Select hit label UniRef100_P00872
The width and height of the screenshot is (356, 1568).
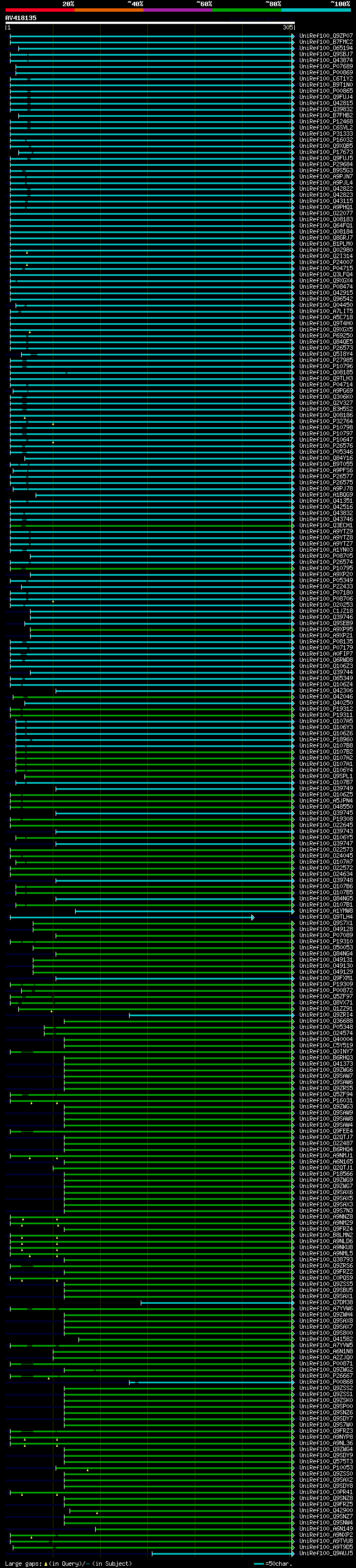(x=326, y=990)
